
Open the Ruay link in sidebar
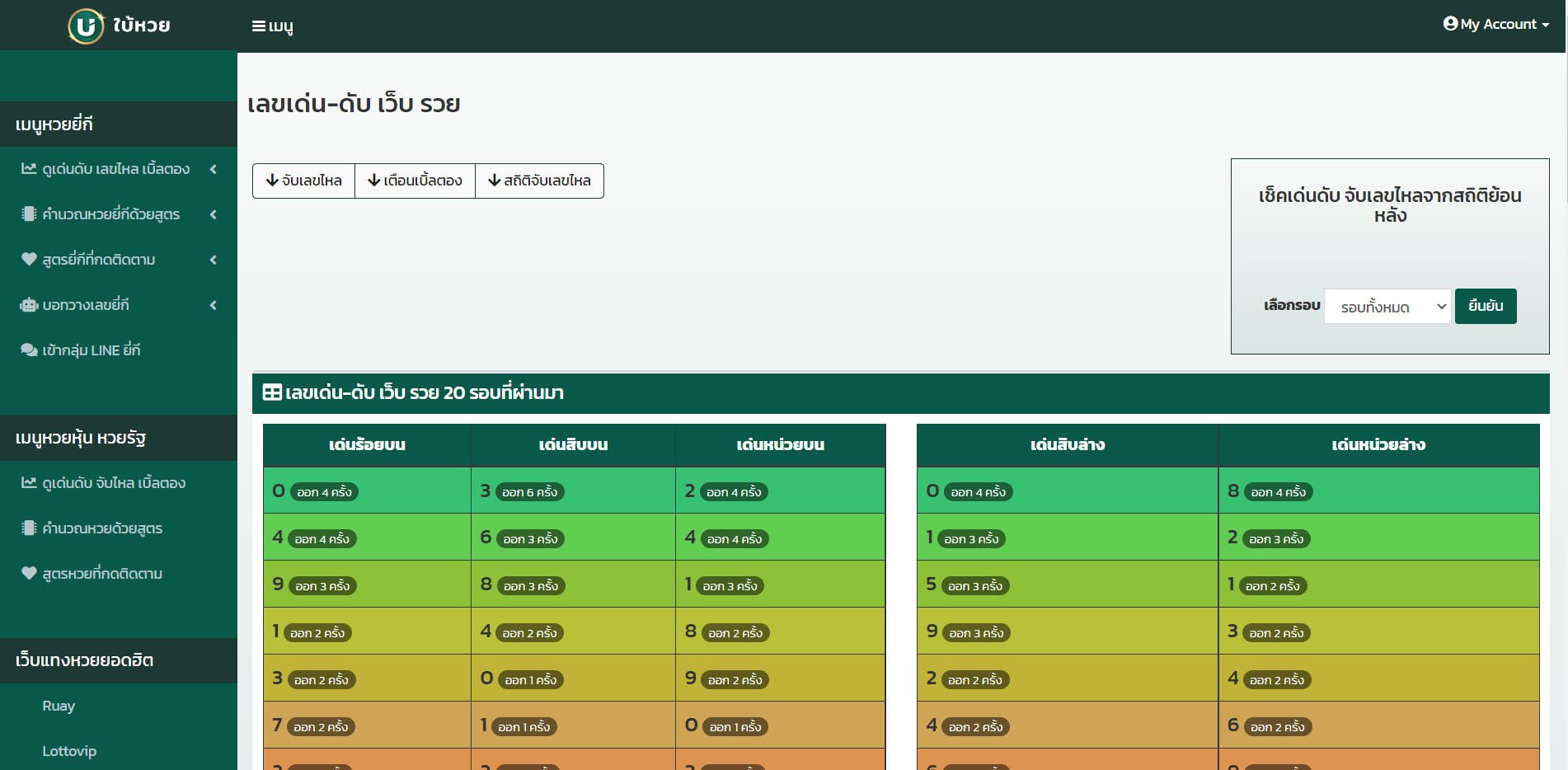59,706
